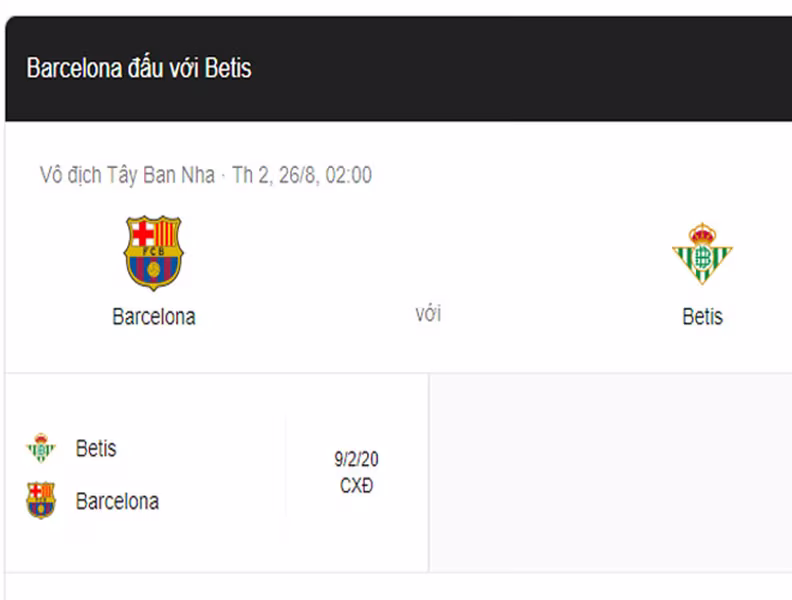Image resolution: width=792 pixels, height=600 pixels.
Task: Click the large Real Betis crest
Action: [x=702, y=254]
